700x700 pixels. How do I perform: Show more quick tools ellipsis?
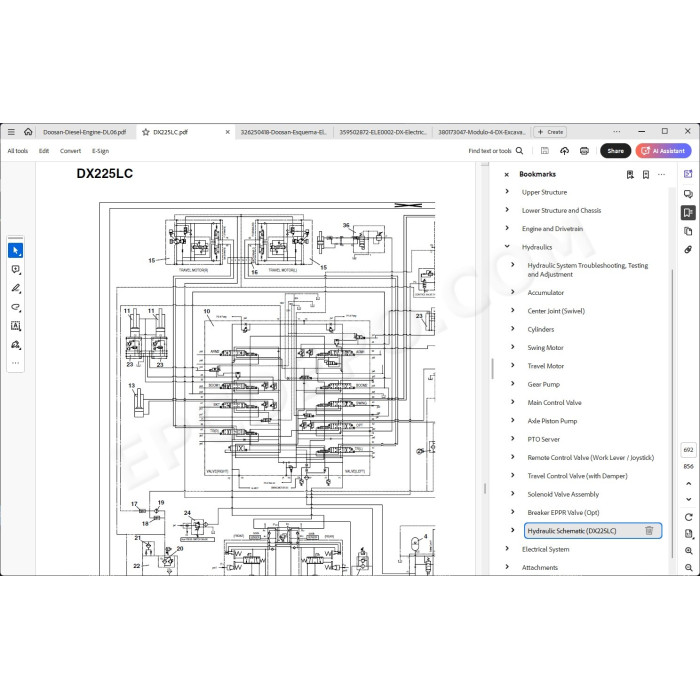pyautogui.click(x=16, y=363)
